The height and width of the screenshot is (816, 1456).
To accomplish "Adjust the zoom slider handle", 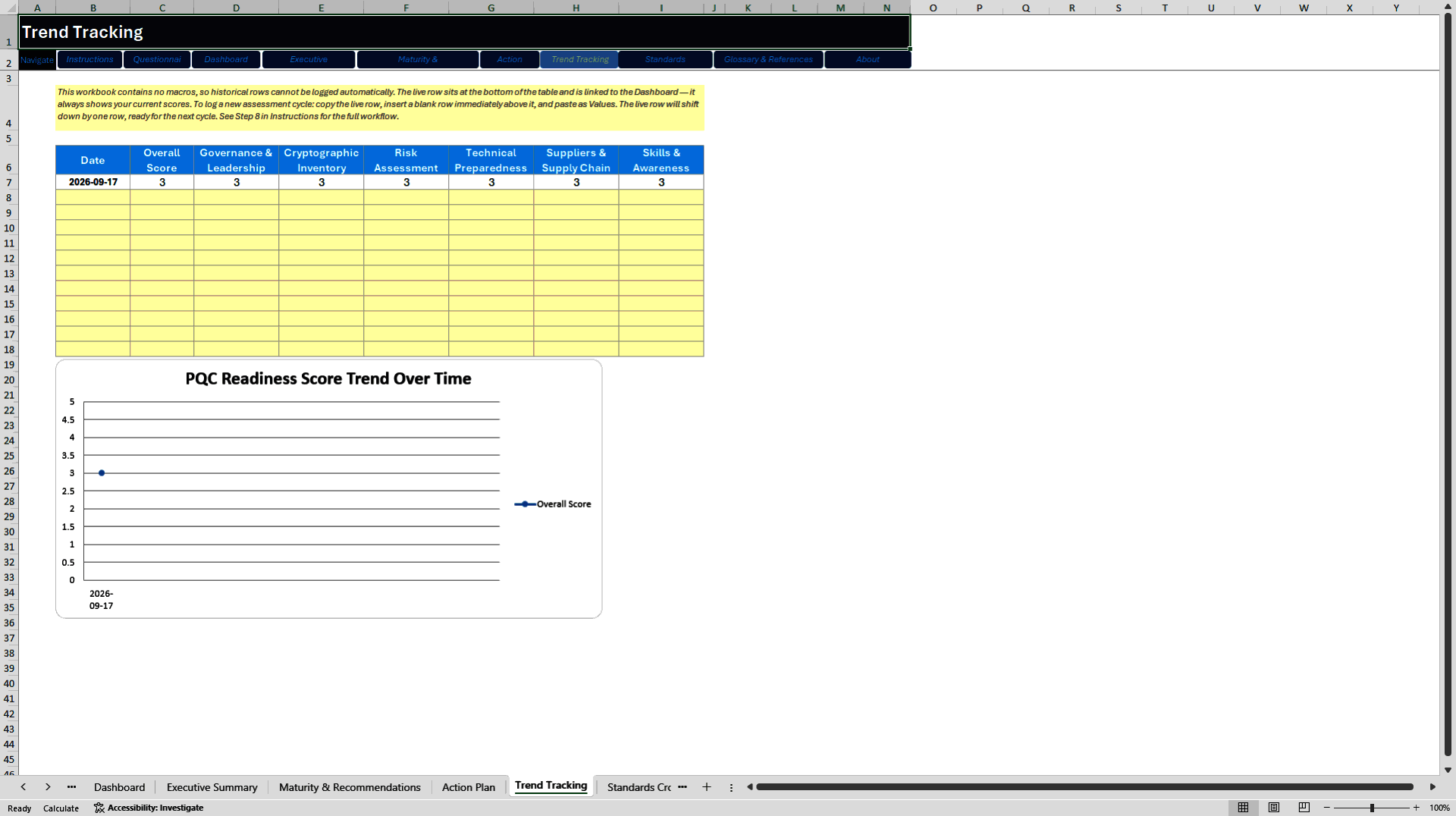I will (x=1372, y=808).
